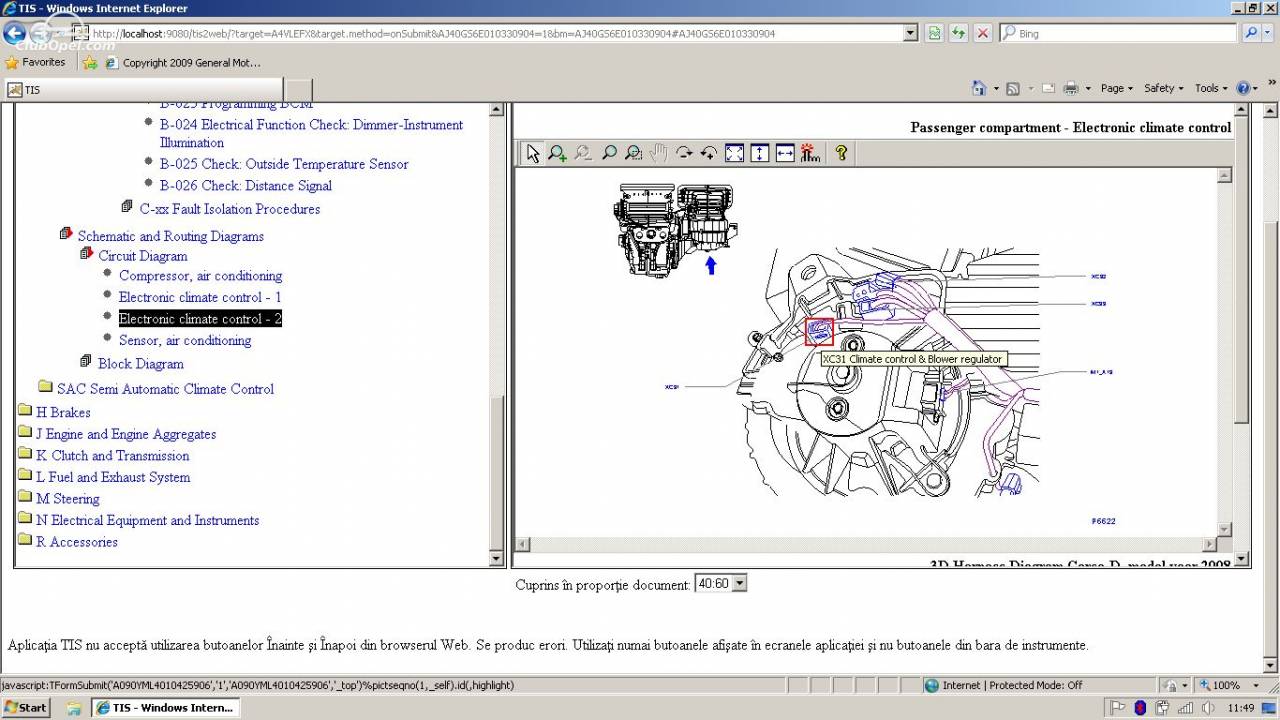The width and height of the screenshot is (1280, 720).
Task: Expand the SAC Semi Automatic Climate Control folder
Action: pos(45,386)
